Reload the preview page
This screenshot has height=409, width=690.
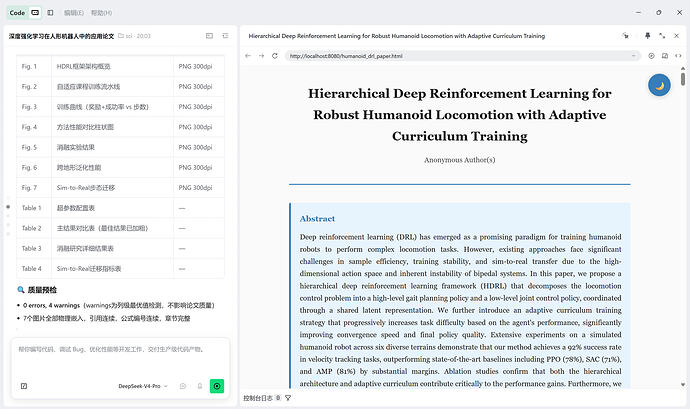click(275, 56)
